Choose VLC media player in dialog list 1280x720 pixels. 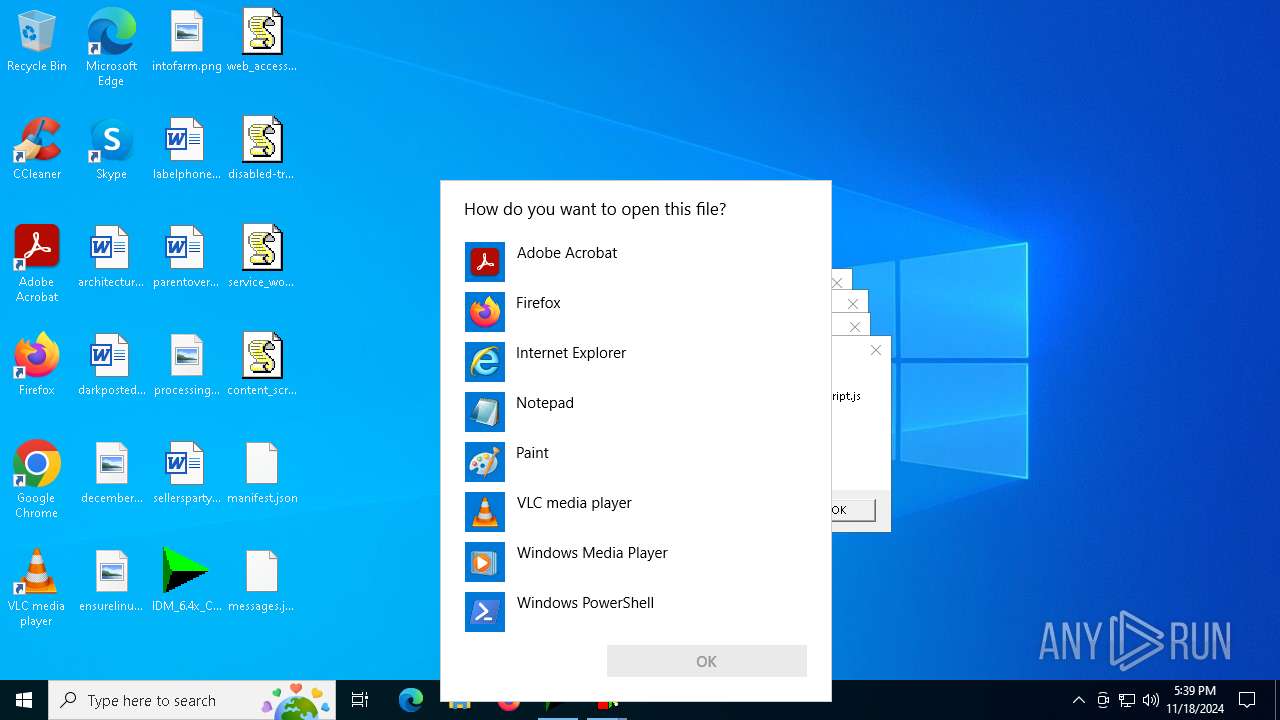coord(635,512)
